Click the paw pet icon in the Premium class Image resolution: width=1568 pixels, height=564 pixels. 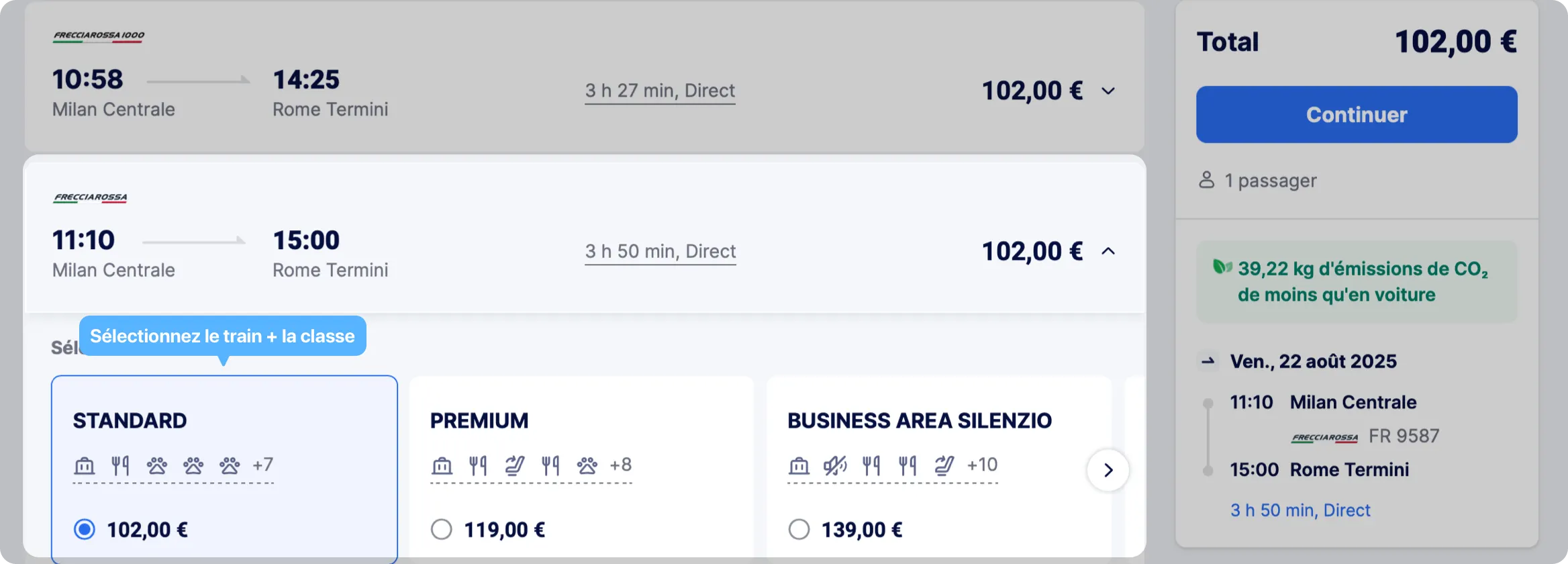click(587, 465)
